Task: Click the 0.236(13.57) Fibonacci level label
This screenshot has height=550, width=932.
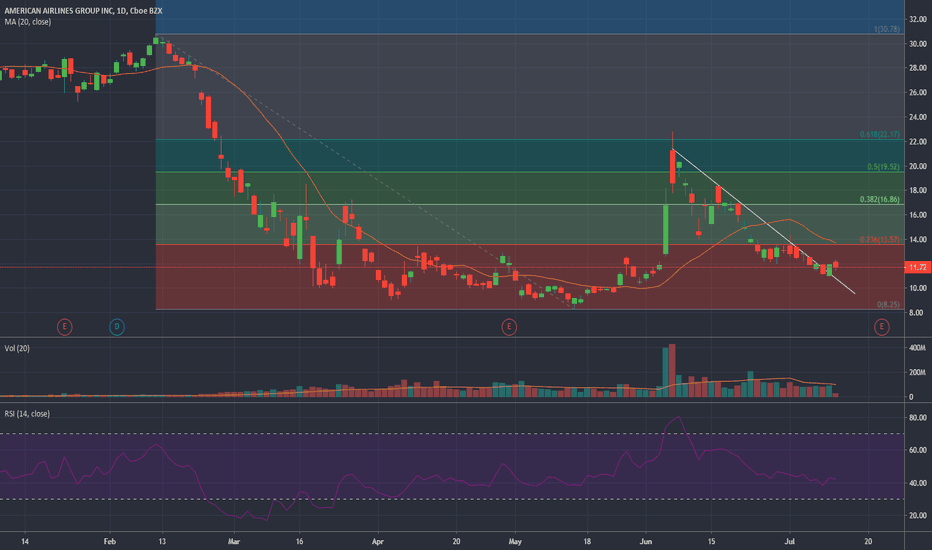Action: pos(880,240)
